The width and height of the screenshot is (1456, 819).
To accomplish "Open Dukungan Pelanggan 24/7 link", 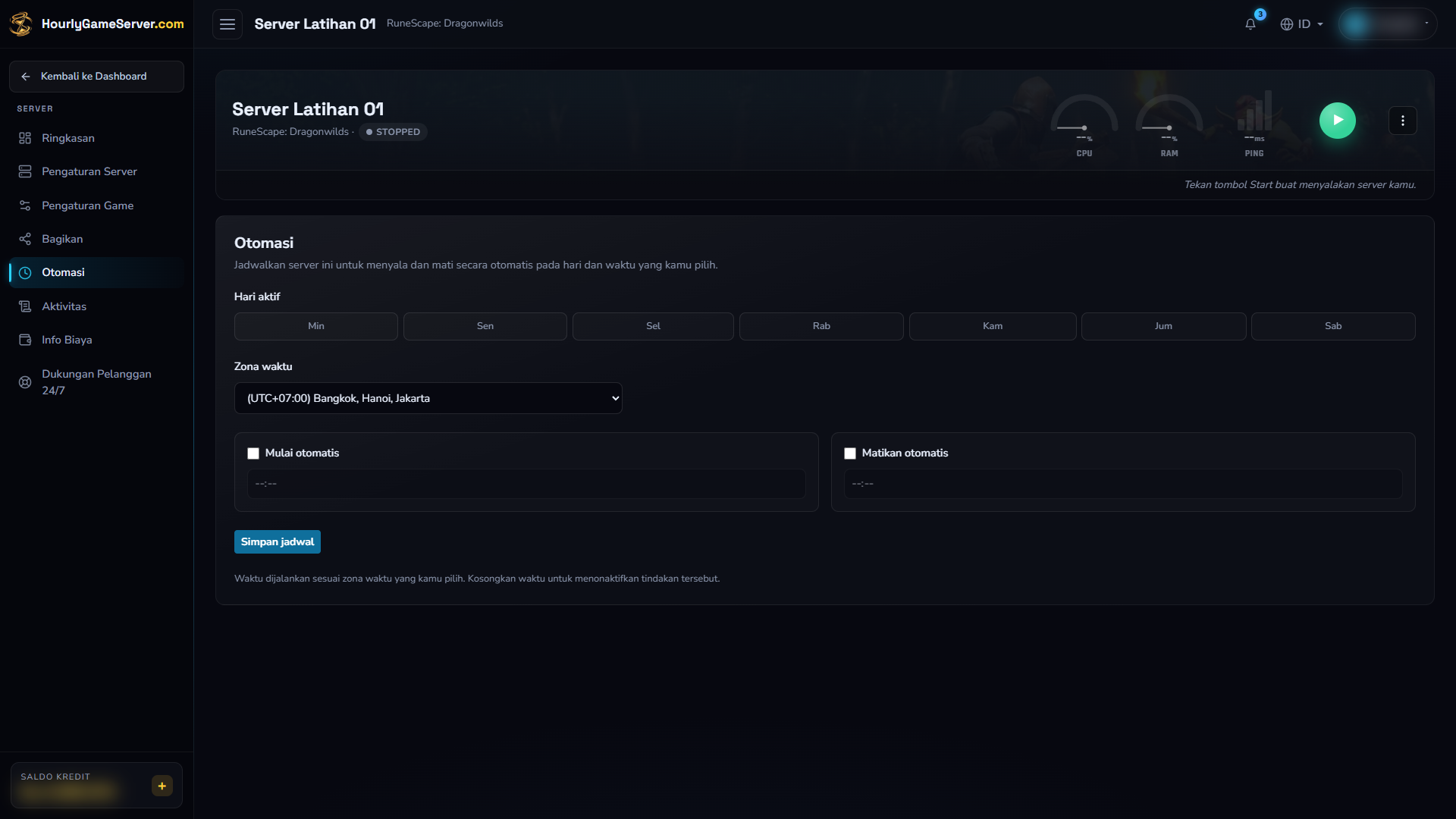I will click(96, 382).
